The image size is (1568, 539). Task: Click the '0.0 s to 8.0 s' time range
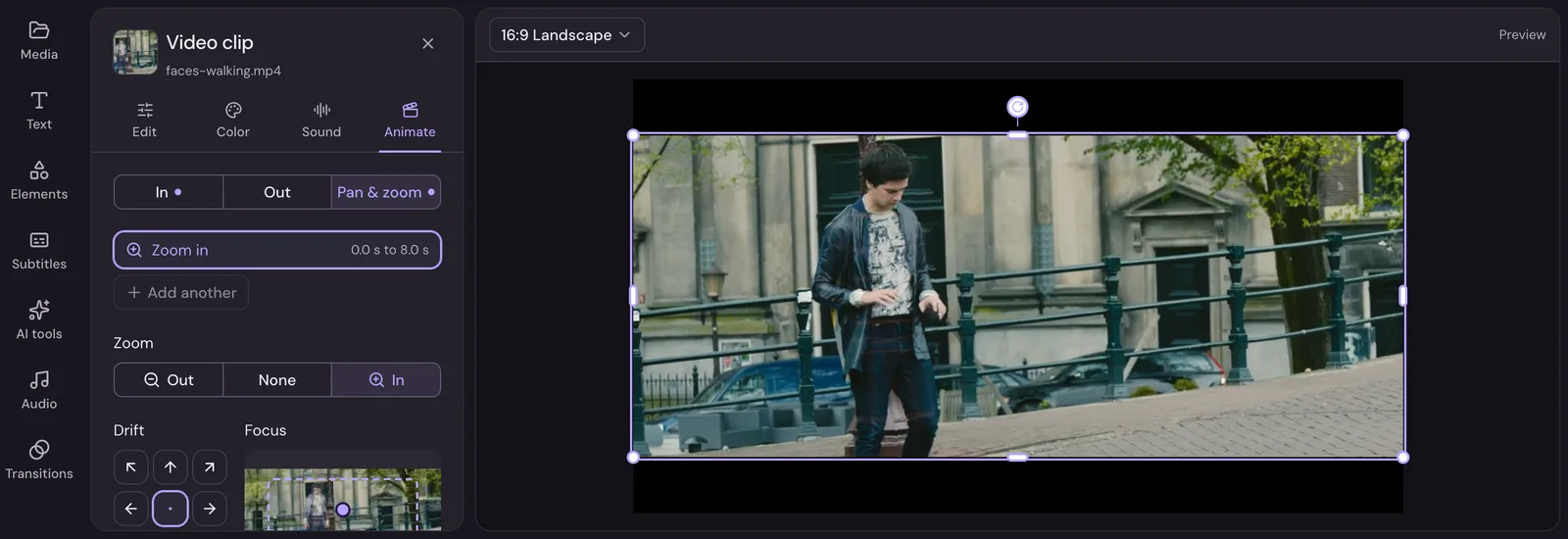389,250
